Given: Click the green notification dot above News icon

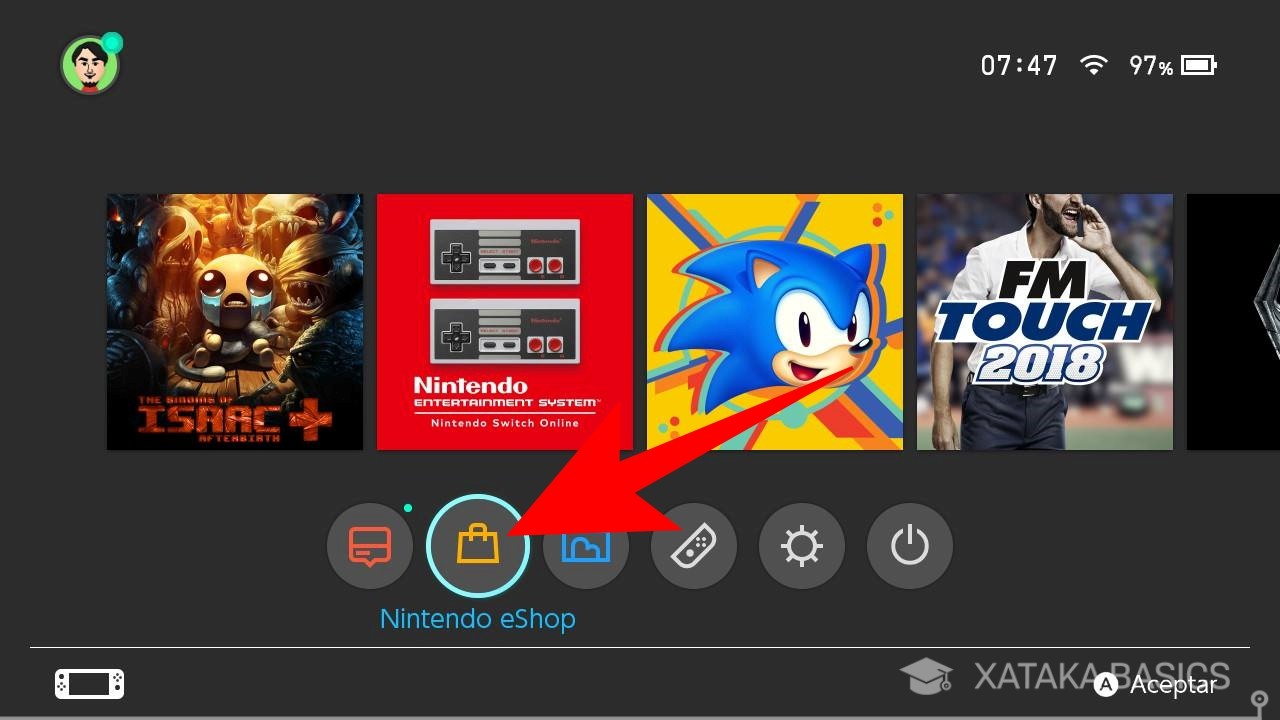Looking at the screenshot, I should tap(408, 507).
